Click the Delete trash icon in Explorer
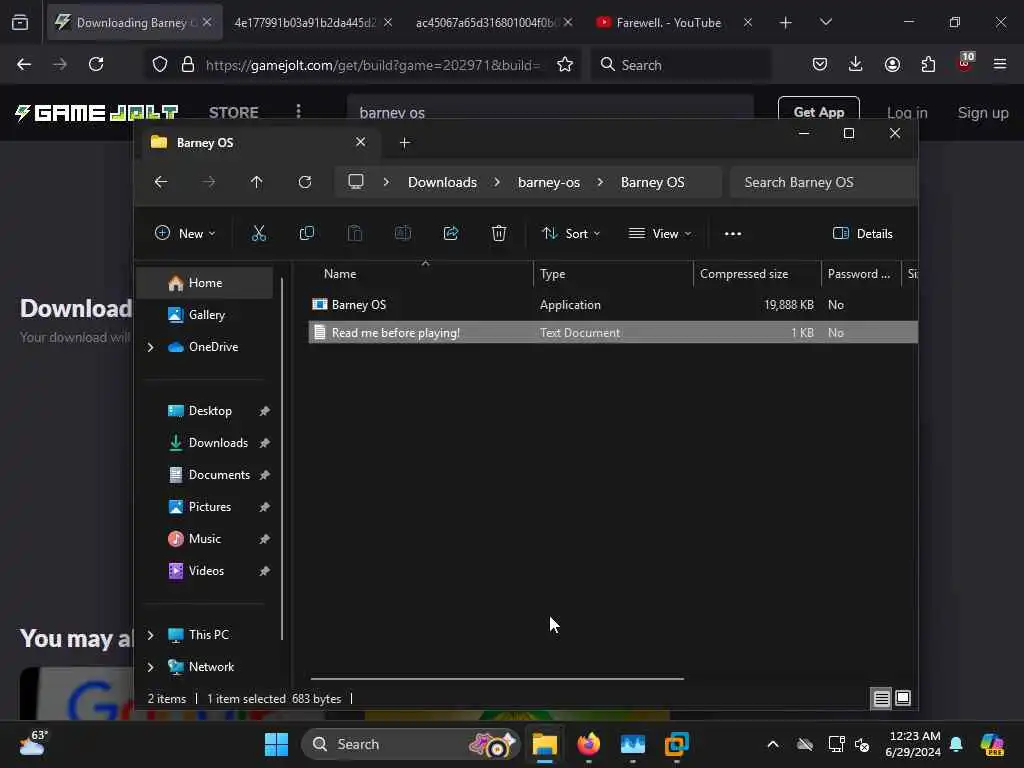1024x768 pixels. 499,233
